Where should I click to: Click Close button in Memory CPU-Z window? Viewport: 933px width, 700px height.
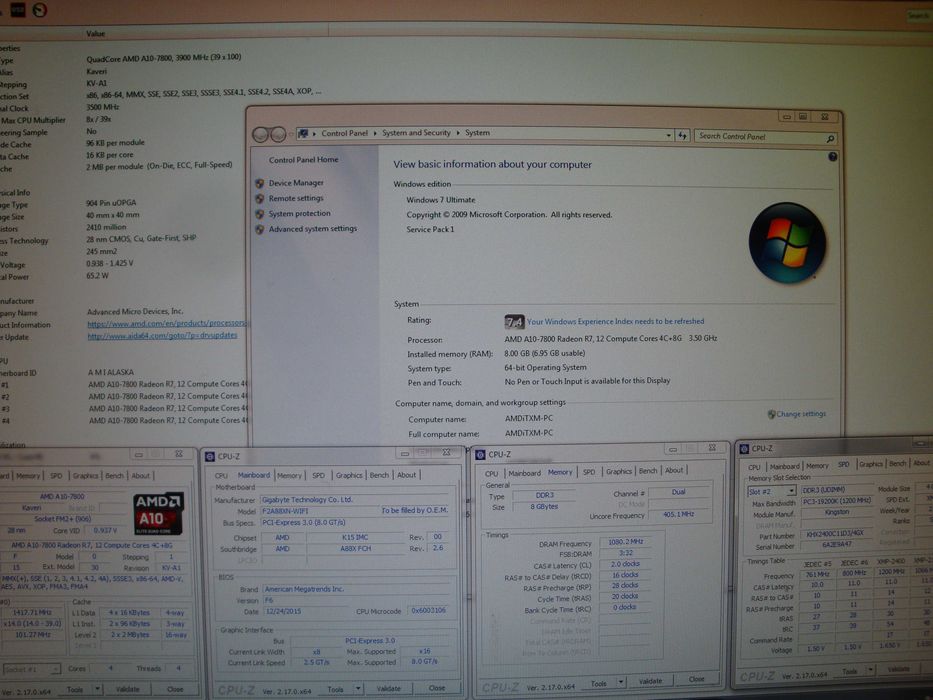696,679
